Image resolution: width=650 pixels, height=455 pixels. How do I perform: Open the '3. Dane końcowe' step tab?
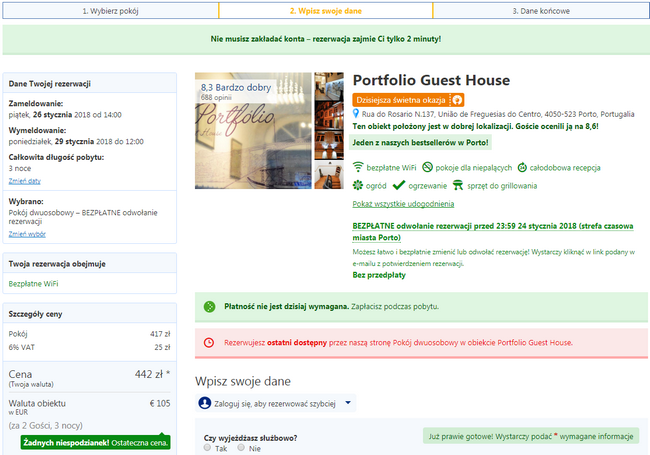click(x=541, y=11)
